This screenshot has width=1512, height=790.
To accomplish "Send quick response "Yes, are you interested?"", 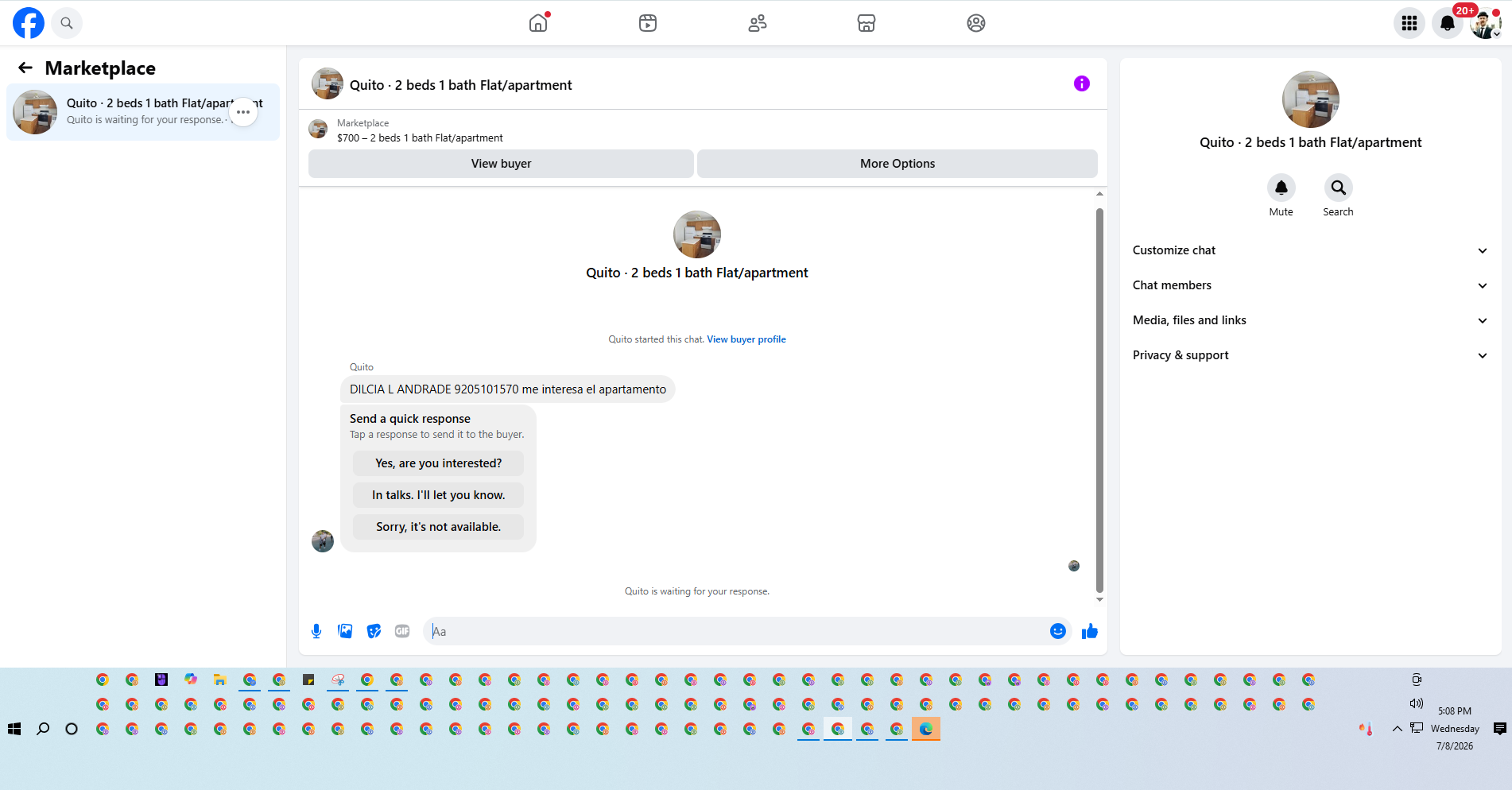I will click(x=439, y=463).
